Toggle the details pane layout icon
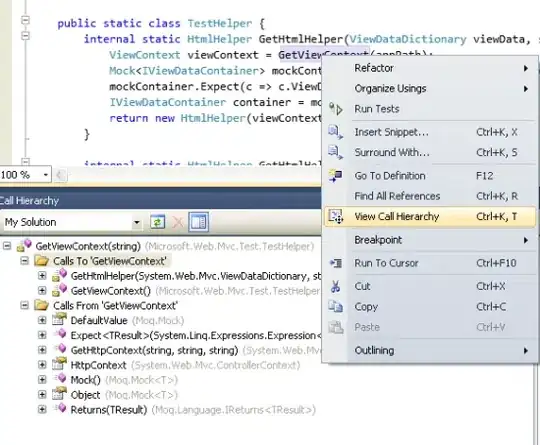Viewport: 540px width, 445px height. (x=199, y=222)
